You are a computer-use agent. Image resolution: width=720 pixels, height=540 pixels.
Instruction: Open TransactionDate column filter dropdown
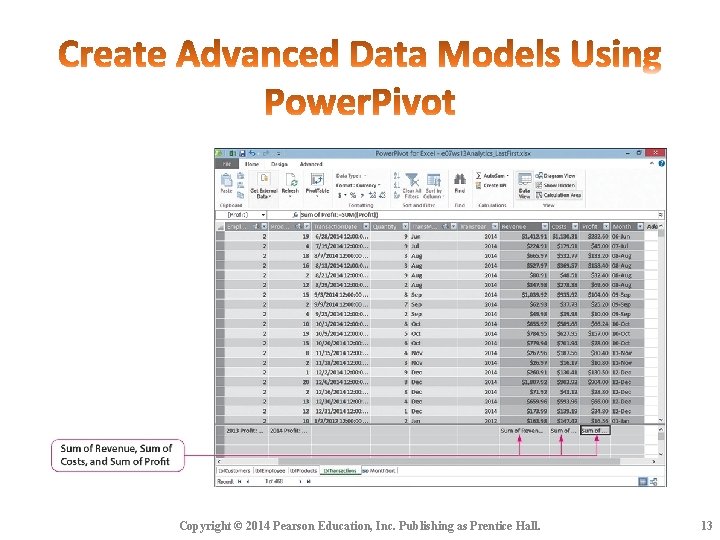tap(366, 226)
